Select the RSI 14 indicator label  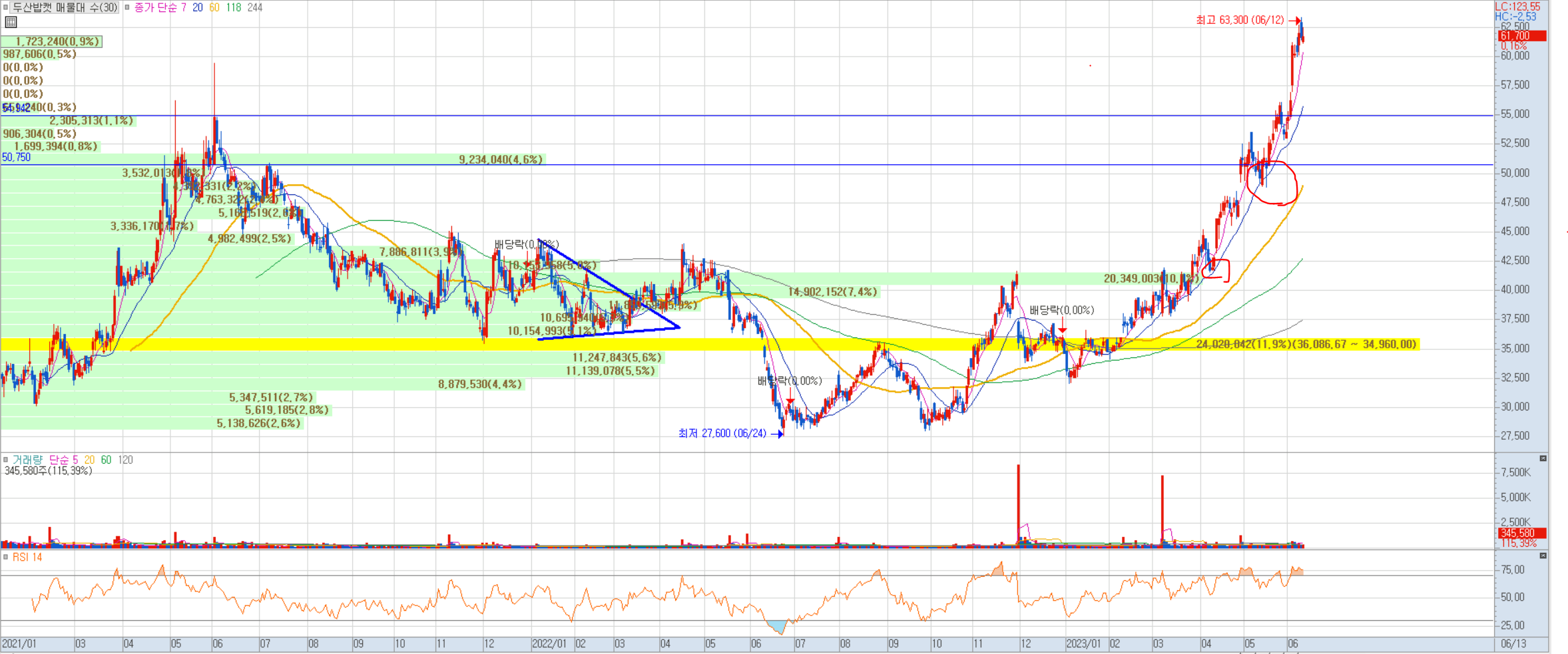click(x=27, y=557)
